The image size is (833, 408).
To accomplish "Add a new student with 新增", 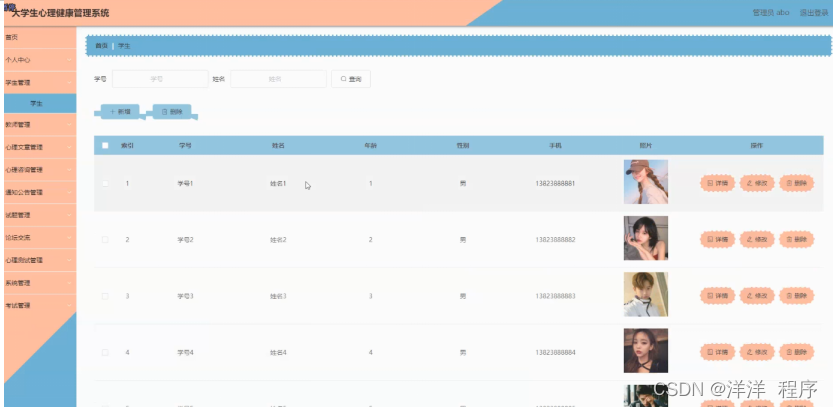I will coord(120,112).
